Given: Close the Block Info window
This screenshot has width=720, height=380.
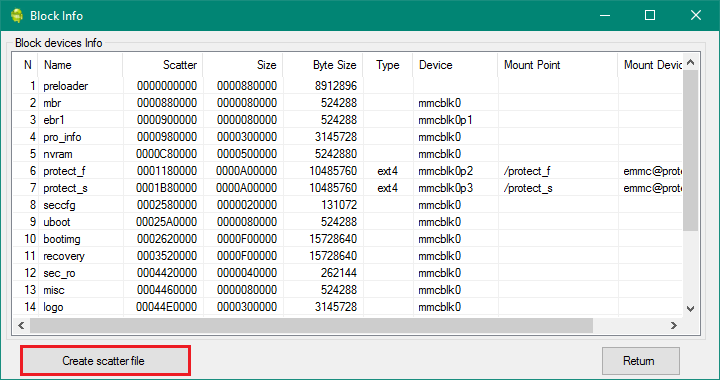Looking at the screenshot, I should point(696,16).
